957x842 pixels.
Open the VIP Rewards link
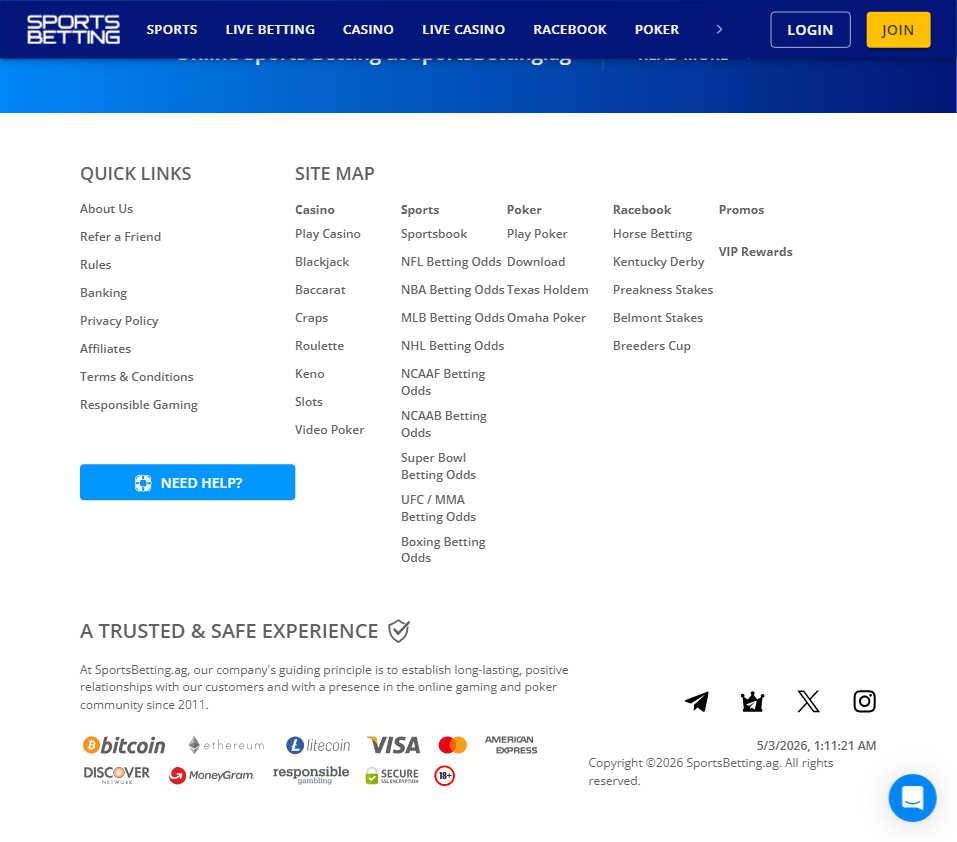pyautogui.click(x=756, y=252)
